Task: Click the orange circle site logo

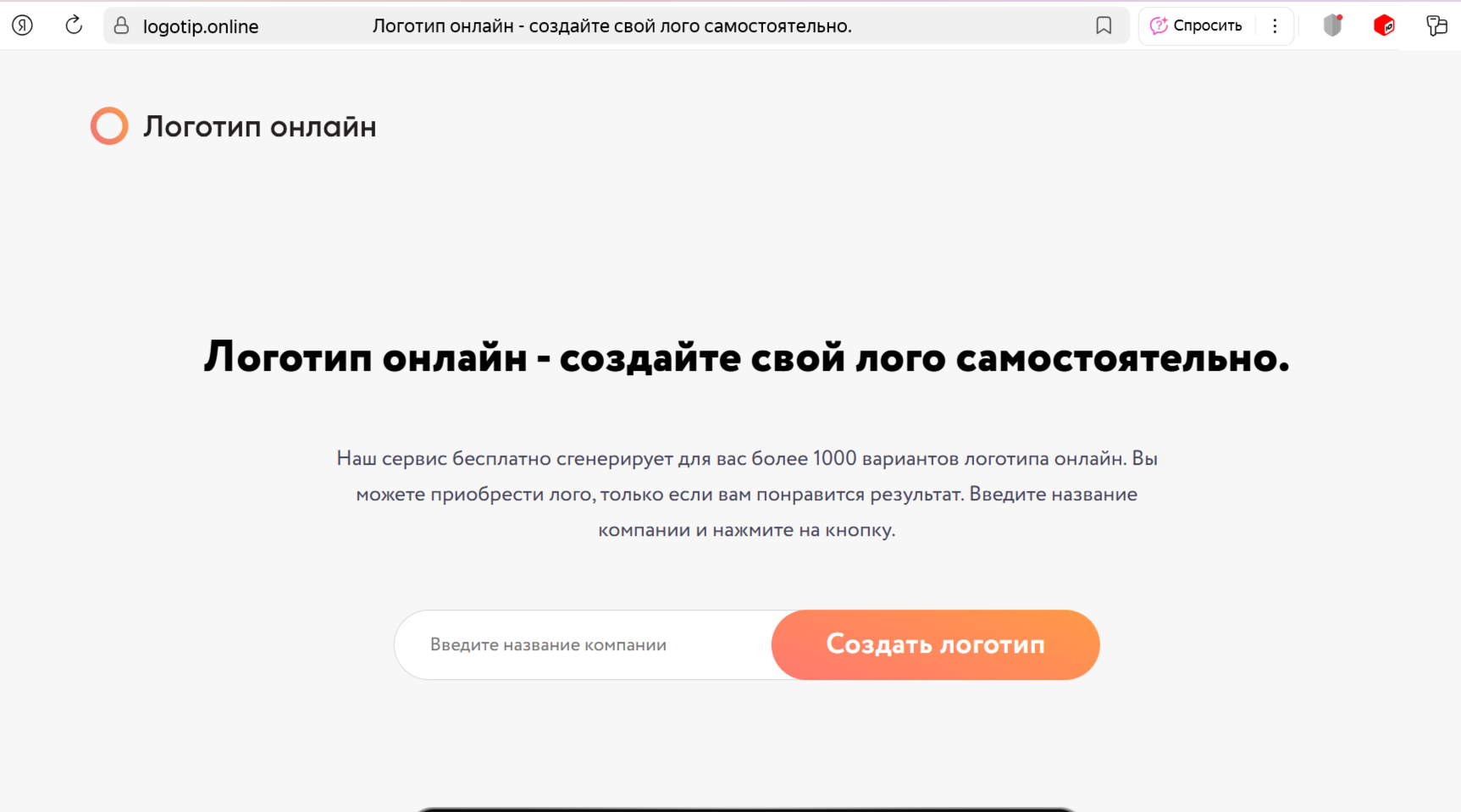Action: coord(109,126)
